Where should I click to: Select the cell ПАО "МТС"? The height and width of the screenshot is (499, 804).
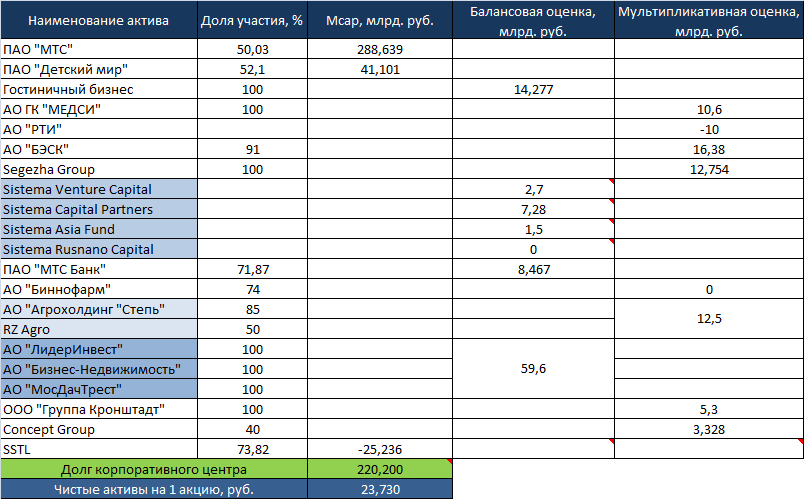[x=98, y=49]
